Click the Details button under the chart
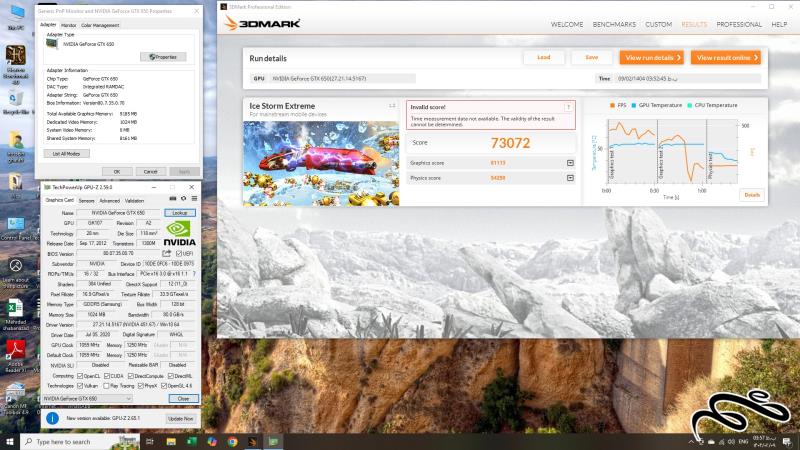The width and height of the screenshot is (800, 450). click(x=752, y=195)
